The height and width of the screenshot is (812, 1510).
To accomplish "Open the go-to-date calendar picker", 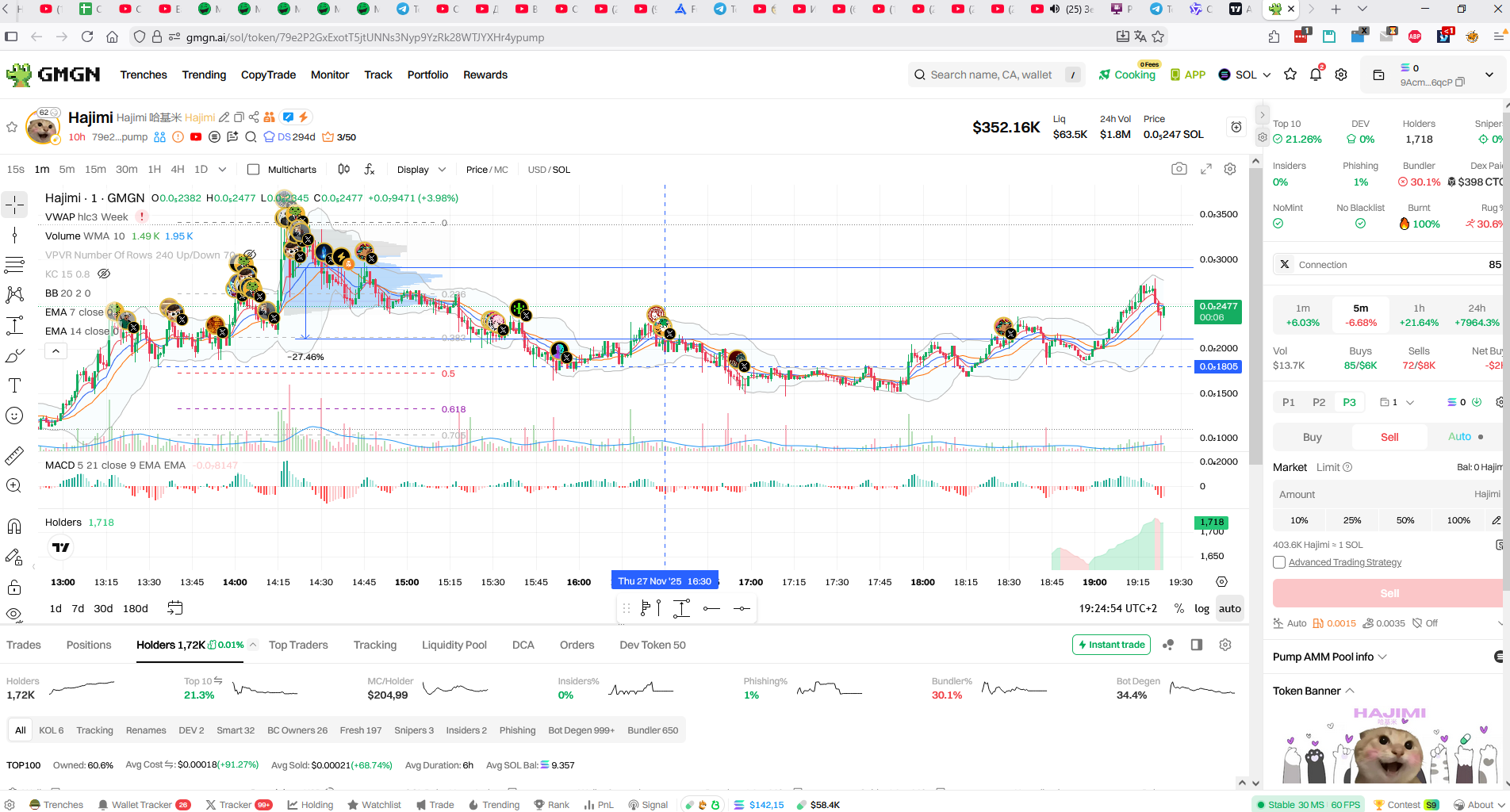I will 175,608.
